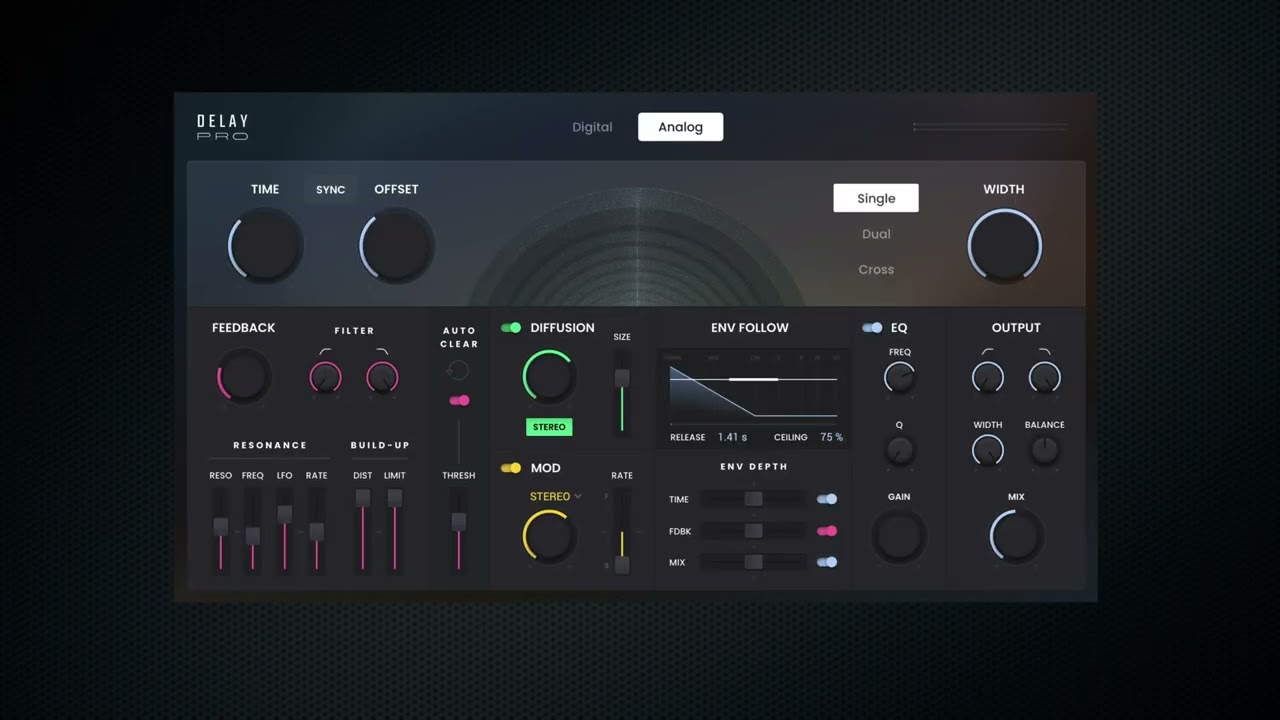Screen dimensions: 1280x720
Task: Toggle the ENV DEPTH TIME switch
Action: 827,499
